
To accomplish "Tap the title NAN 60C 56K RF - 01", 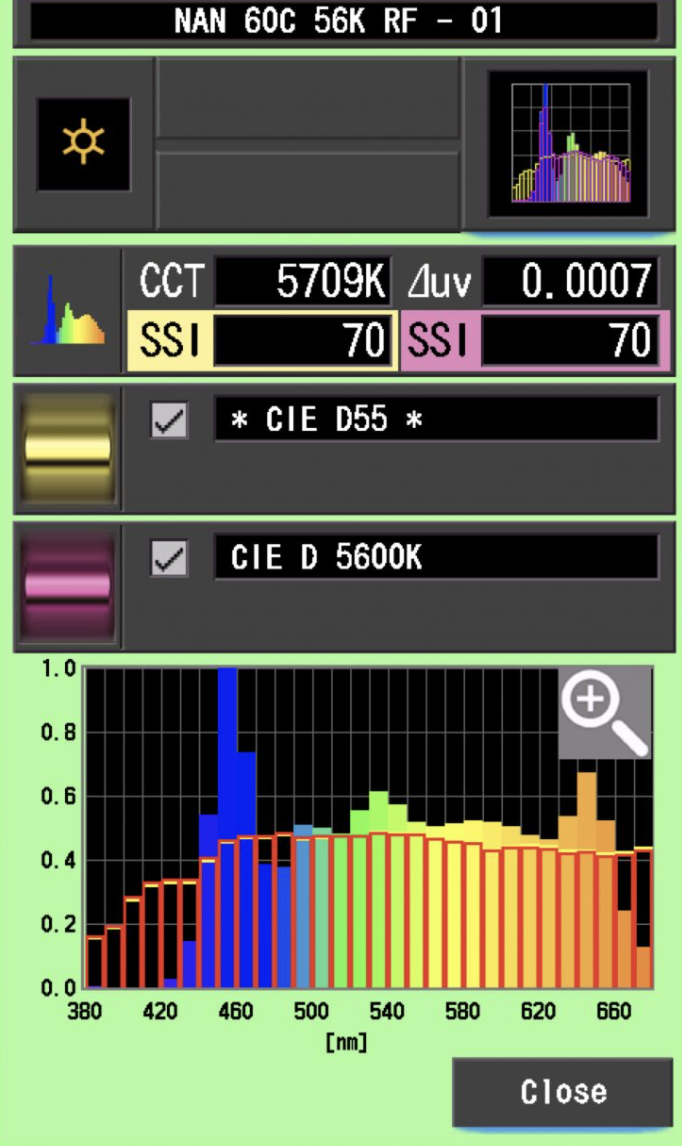I will pos(341,21).
